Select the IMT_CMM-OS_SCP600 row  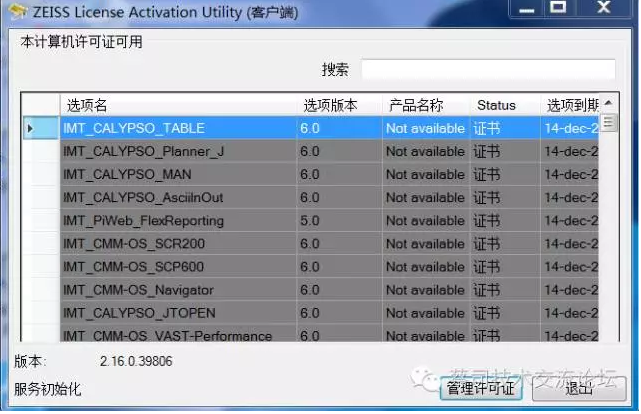[x=311, y=267]
